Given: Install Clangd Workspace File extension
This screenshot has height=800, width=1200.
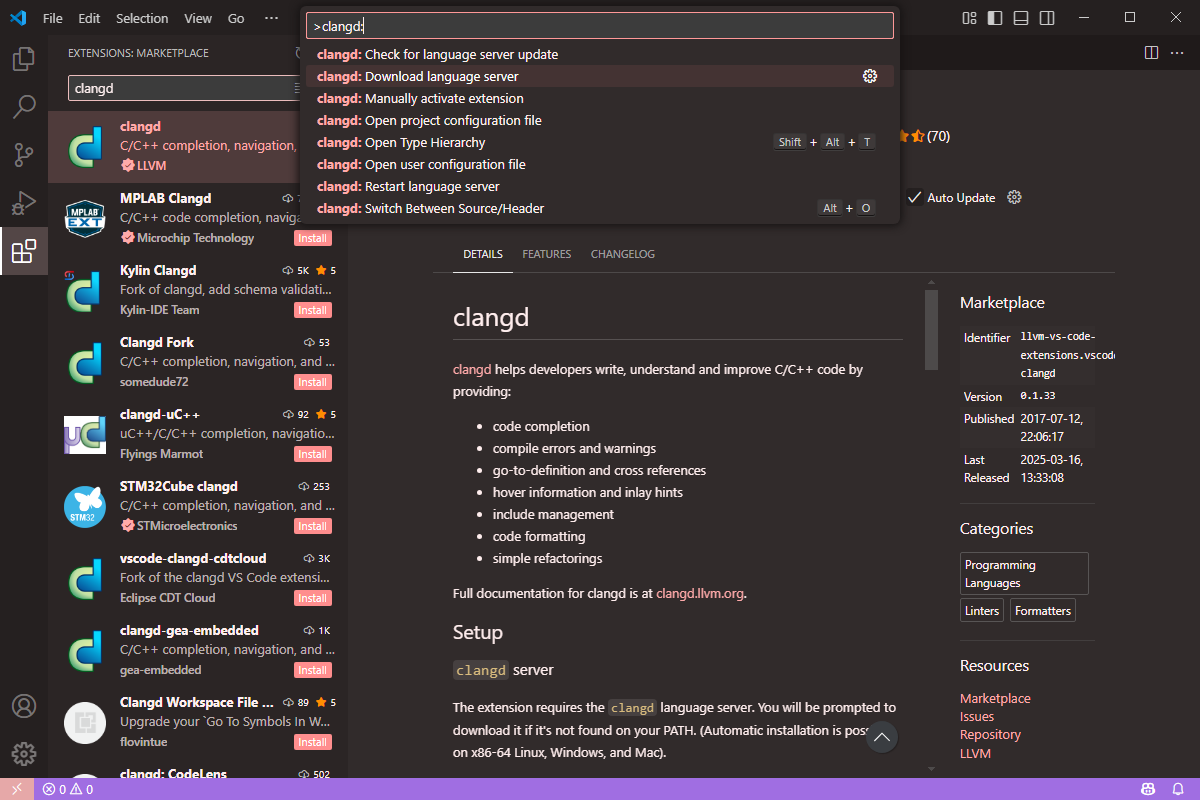Looking at the screenshot, I should (x=312, y=742).
